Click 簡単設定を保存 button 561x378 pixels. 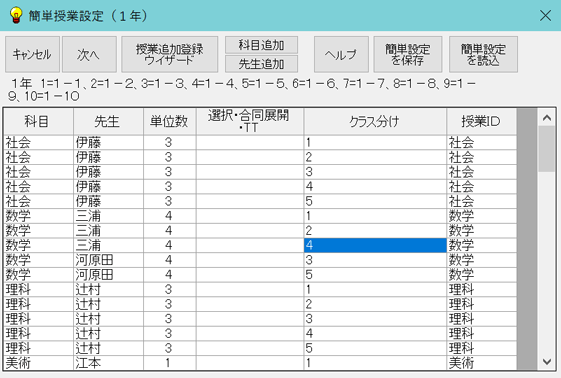pyautogui.click(x=408, y=54)
